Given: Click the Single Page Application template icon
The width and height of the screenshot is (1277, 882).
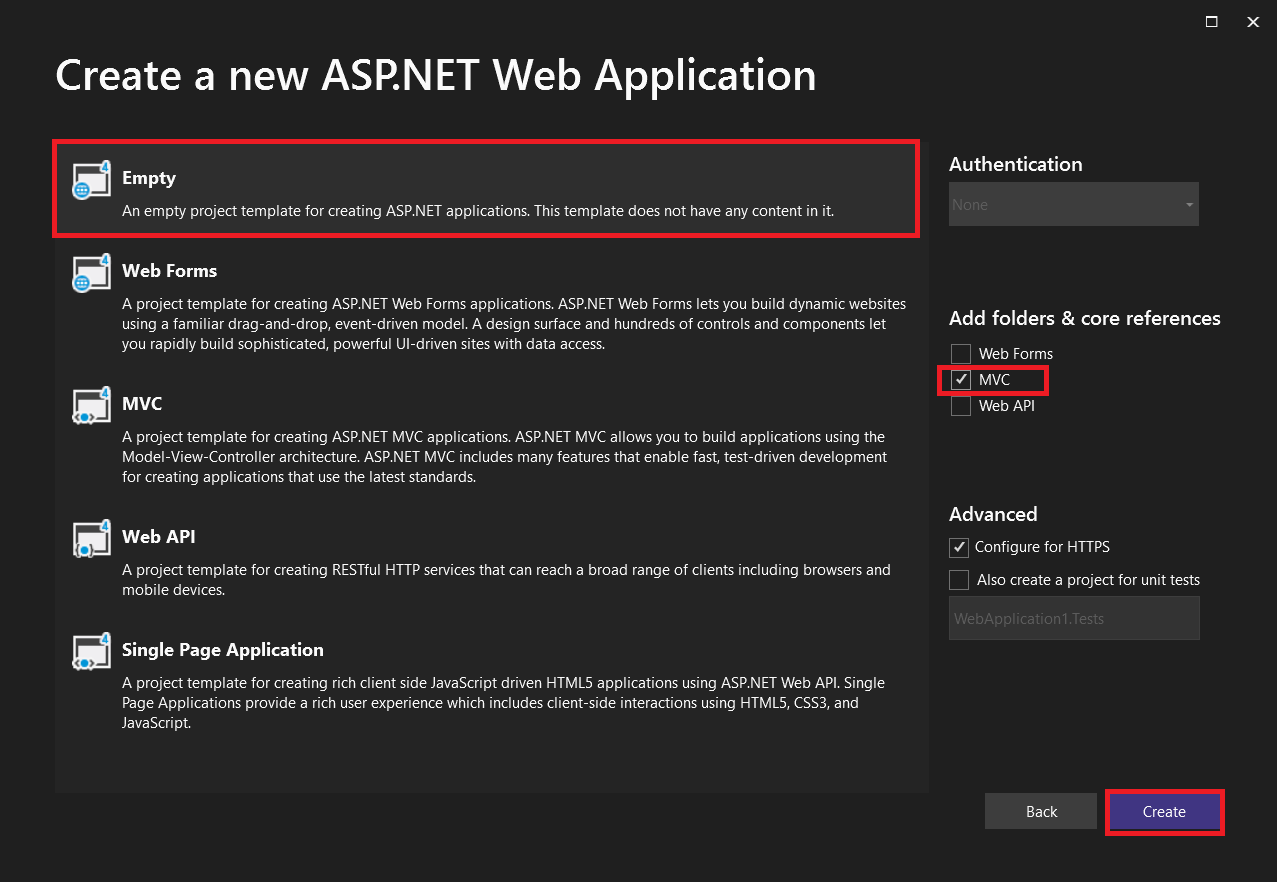Looking at the screenshot, I should pos(90,652).
